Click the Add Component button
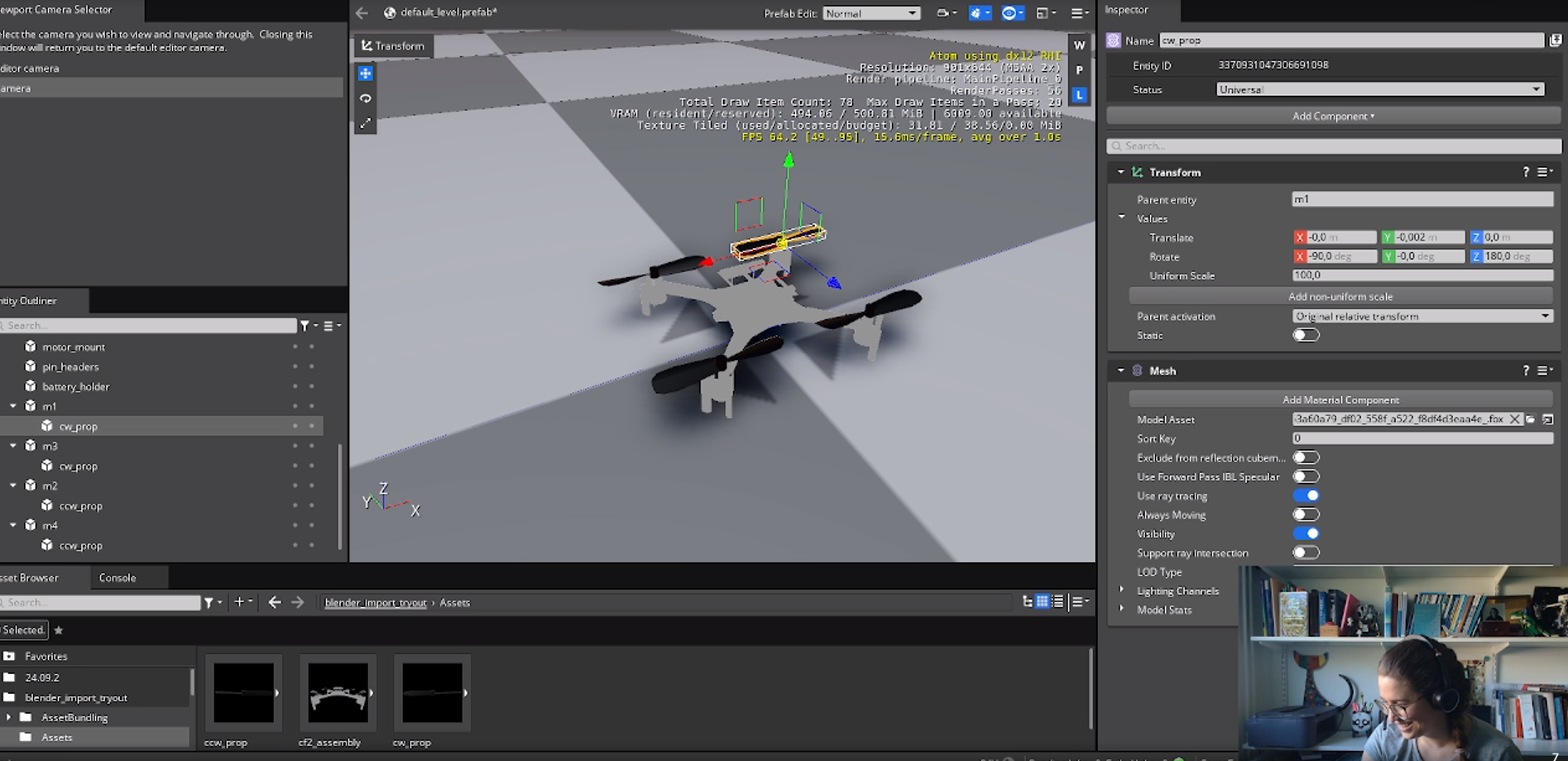Viewport: 1568px width, 761px height. 1333,116
